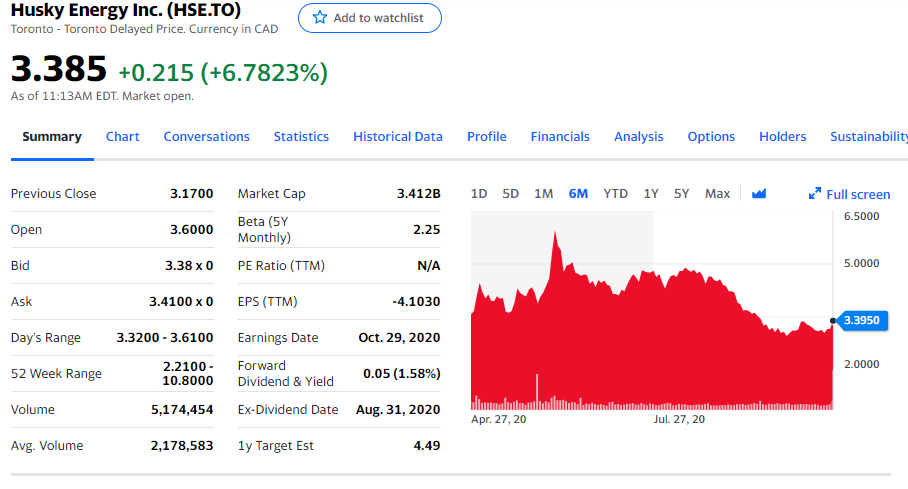
Task: Click the 3.3950 price marker on chart
Action: click(x=860, y=320)
